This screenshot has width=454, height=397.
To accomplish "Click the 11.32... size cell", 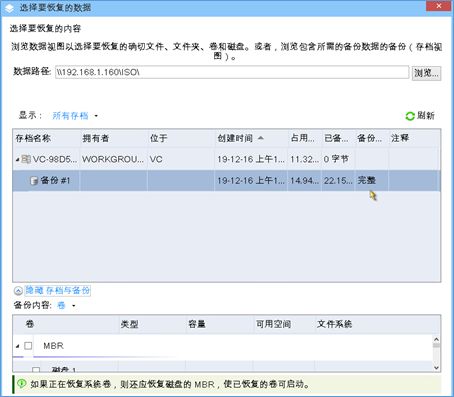I will pos(304,159).
